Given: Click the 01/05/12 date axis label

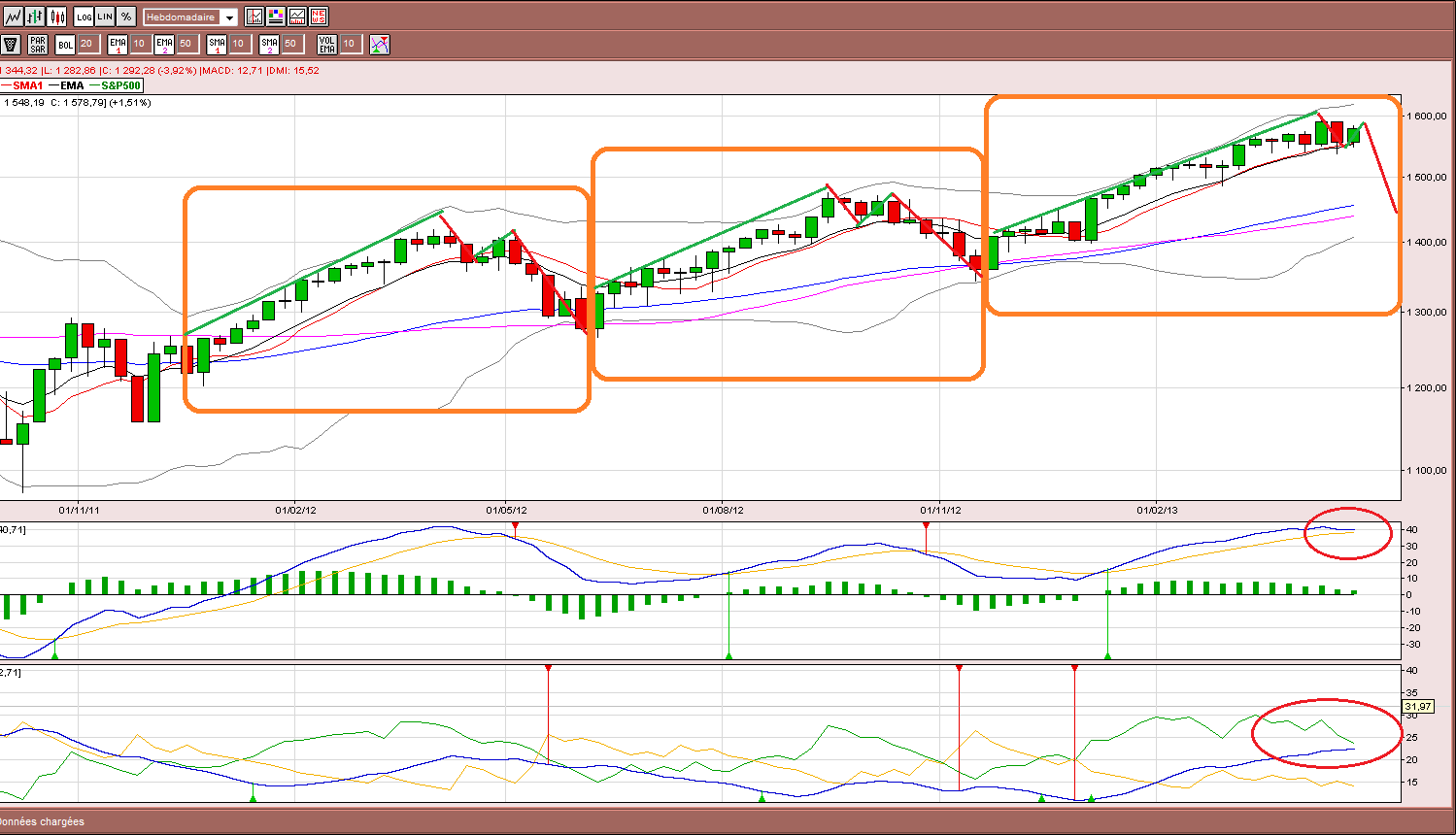Looking at the screenshot, I should [507, 510].
